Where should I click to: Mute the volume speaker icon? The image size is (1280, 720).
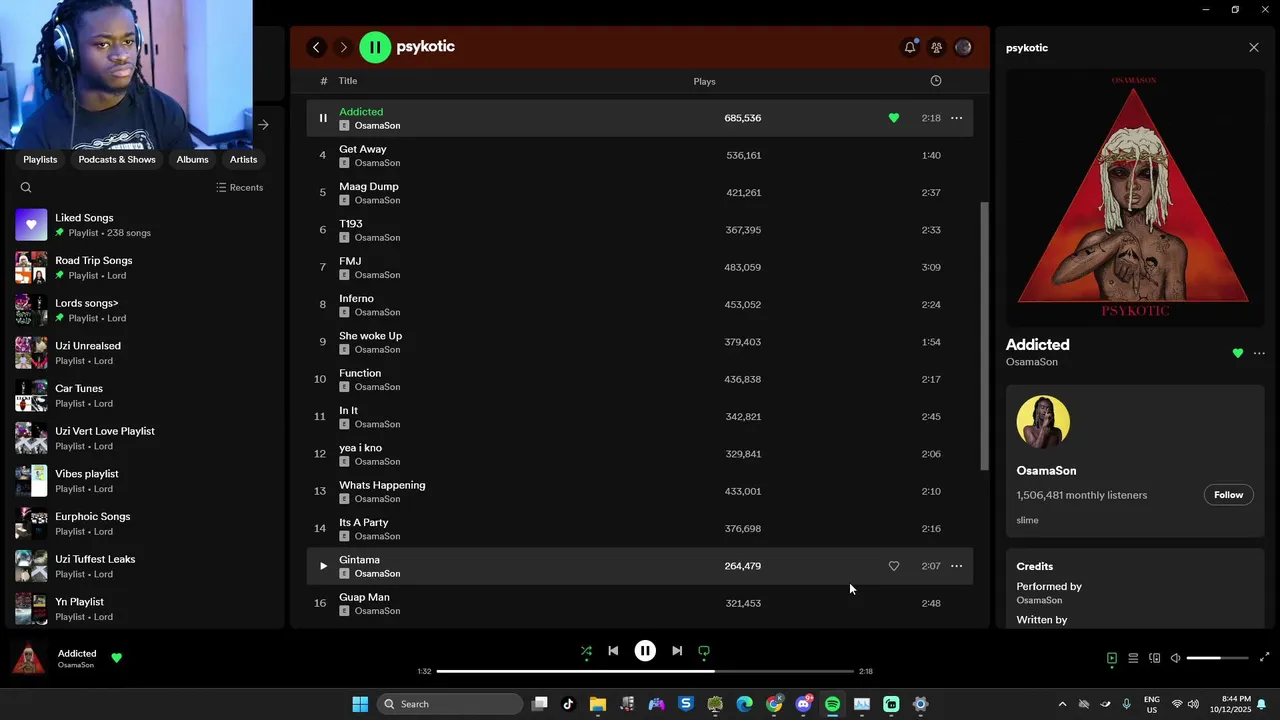(x=1176, y=658)
